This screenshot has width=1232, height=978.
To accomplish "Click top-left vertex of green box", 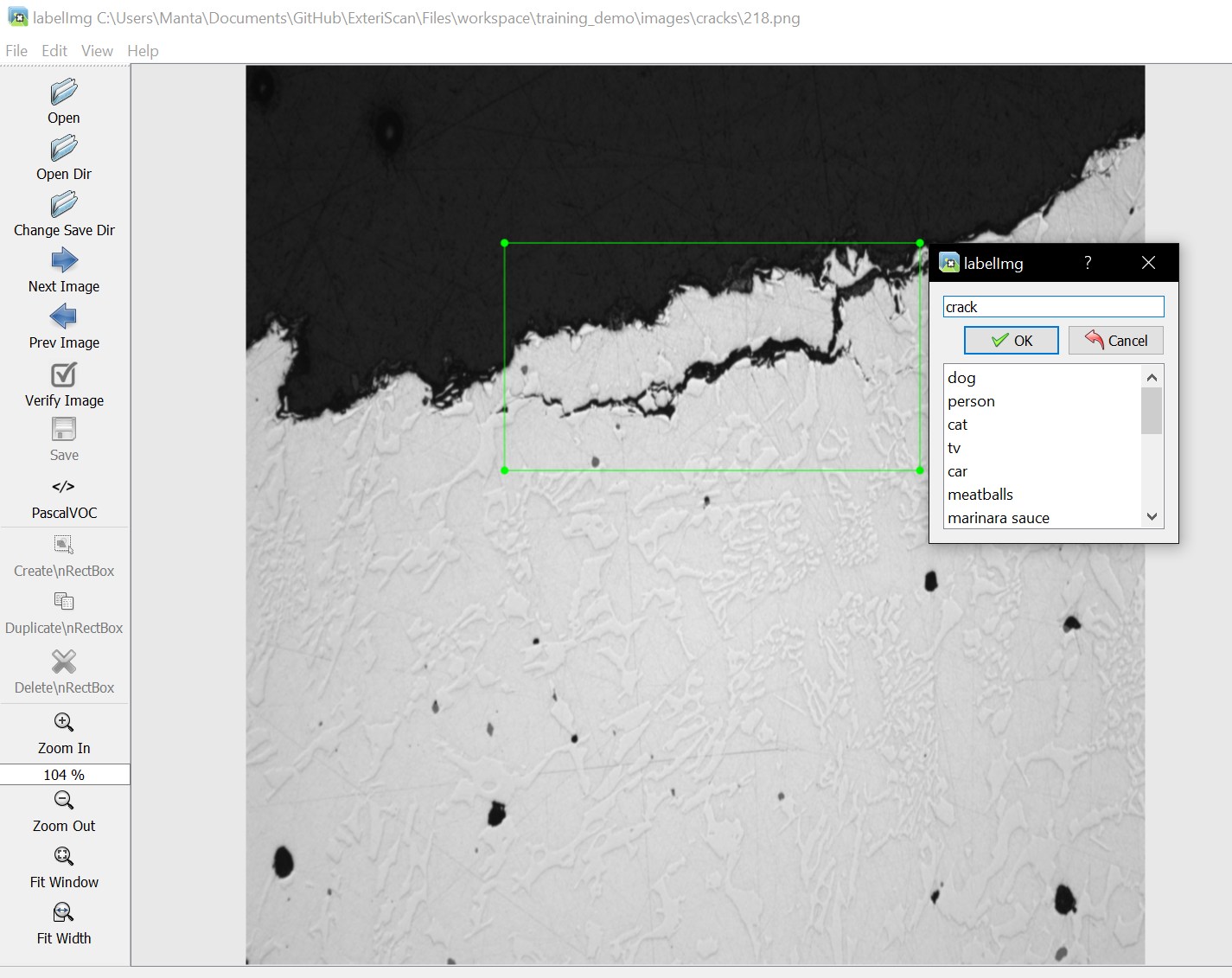I will (x=505, y=243).
